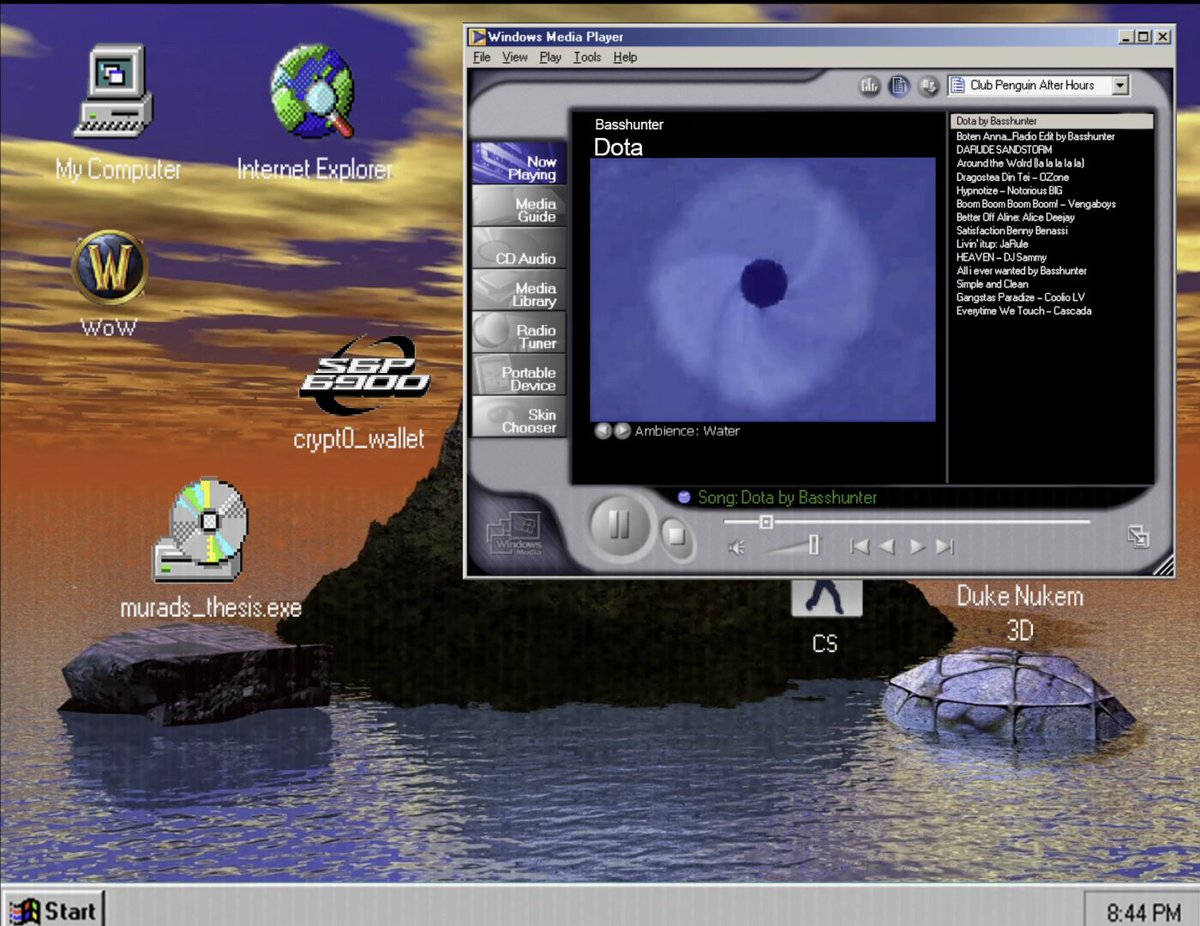Open the View menu

point(515,57)
